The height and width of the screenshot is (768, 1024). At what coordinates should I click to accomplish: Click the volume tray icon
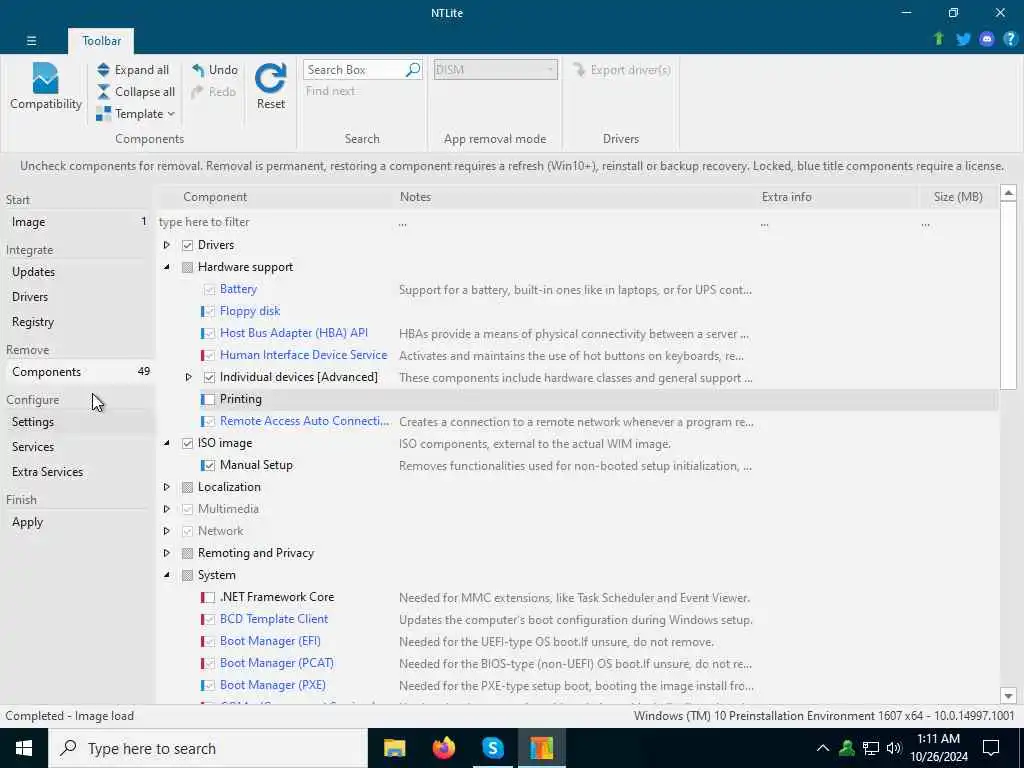894,748
